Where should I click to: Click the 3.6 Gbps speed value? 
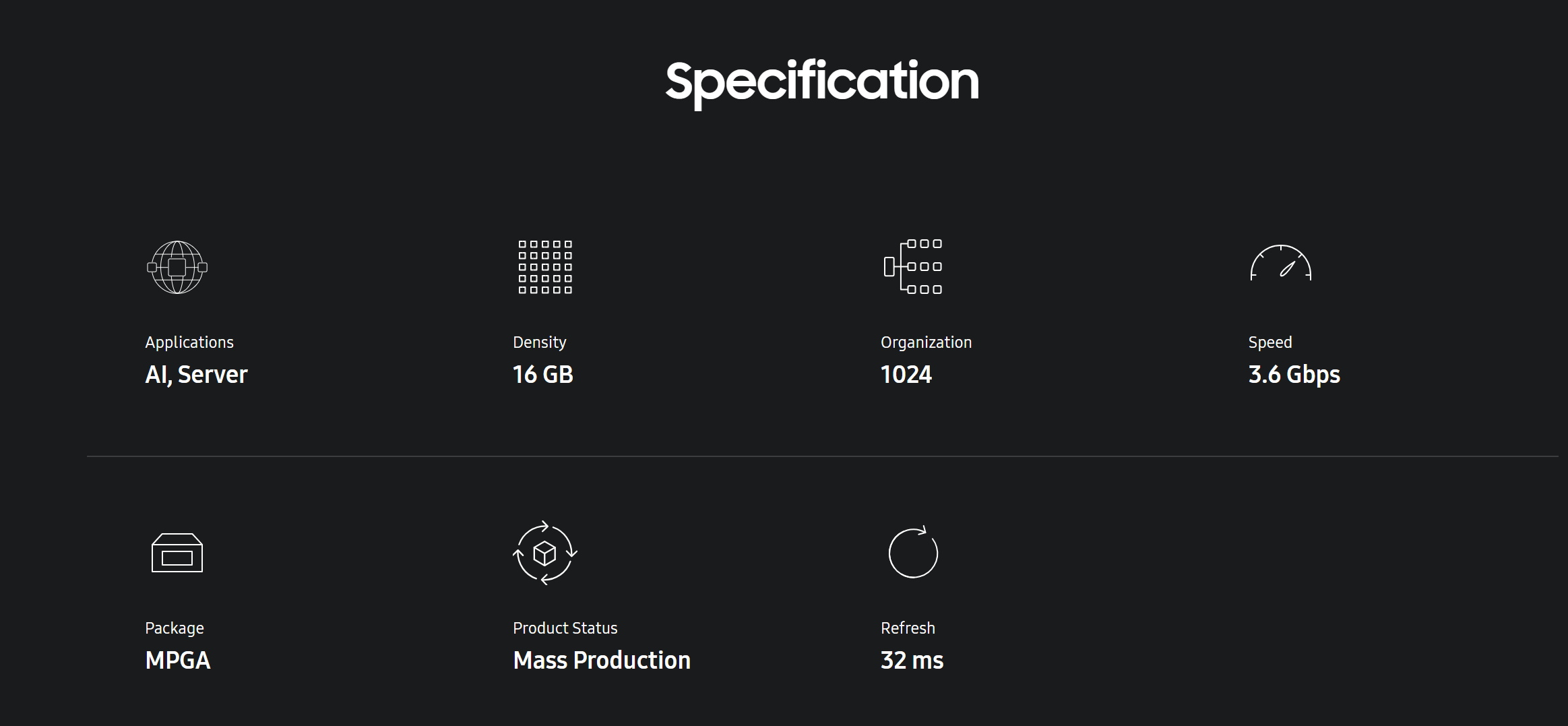[x=1294, y=375]
